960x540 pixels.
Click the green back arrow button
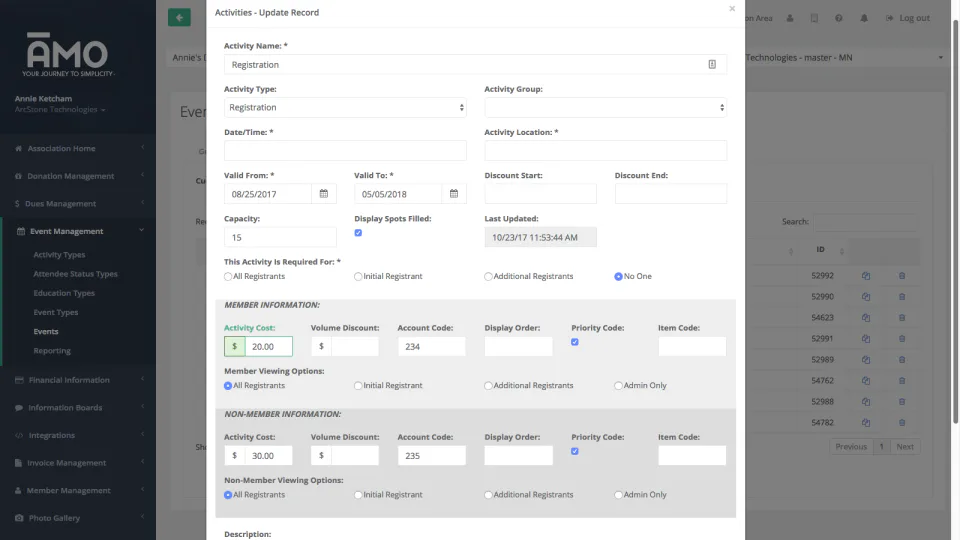pyautogui.click(x=179, y=18)
